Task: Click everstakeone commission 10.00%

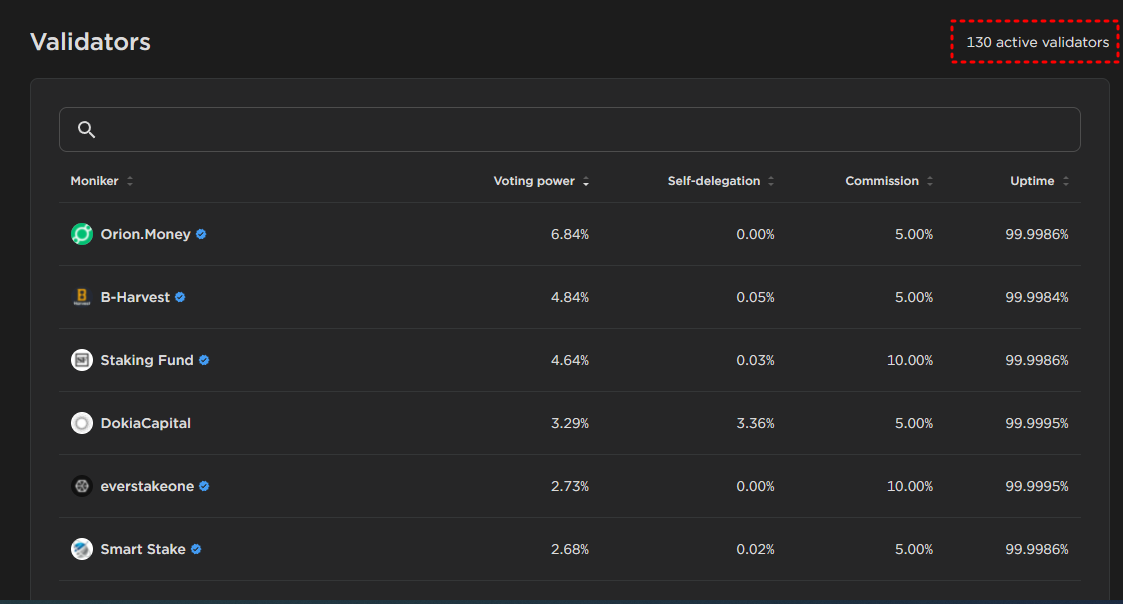Action: coord(910,486)
